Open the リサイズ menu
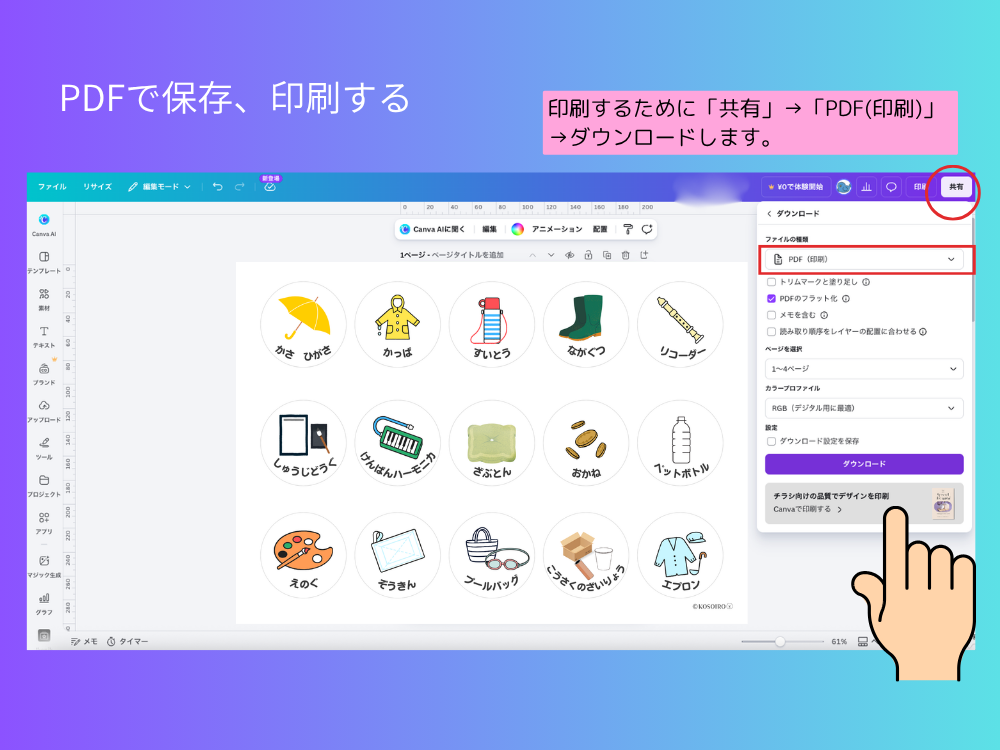 pos(97,187)
